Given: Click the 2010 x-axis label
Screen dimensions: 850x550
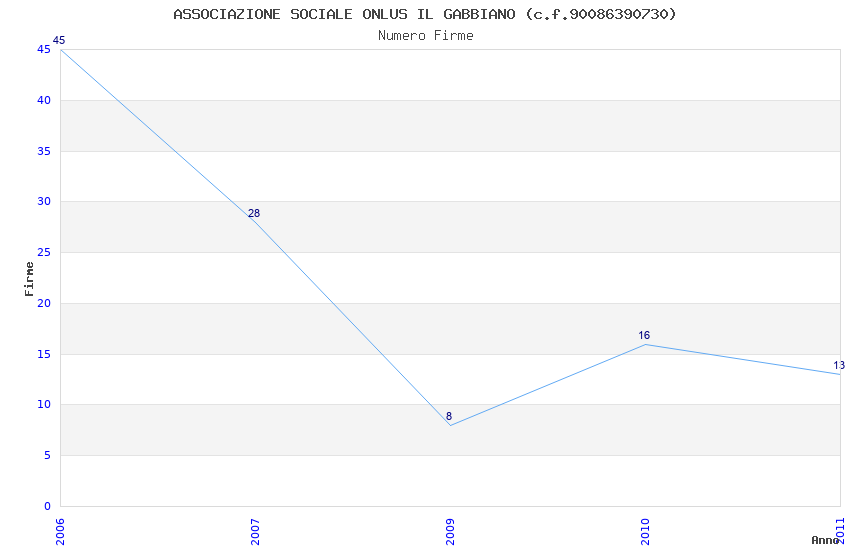Looking at the screenshot, I should click(645, 532).
